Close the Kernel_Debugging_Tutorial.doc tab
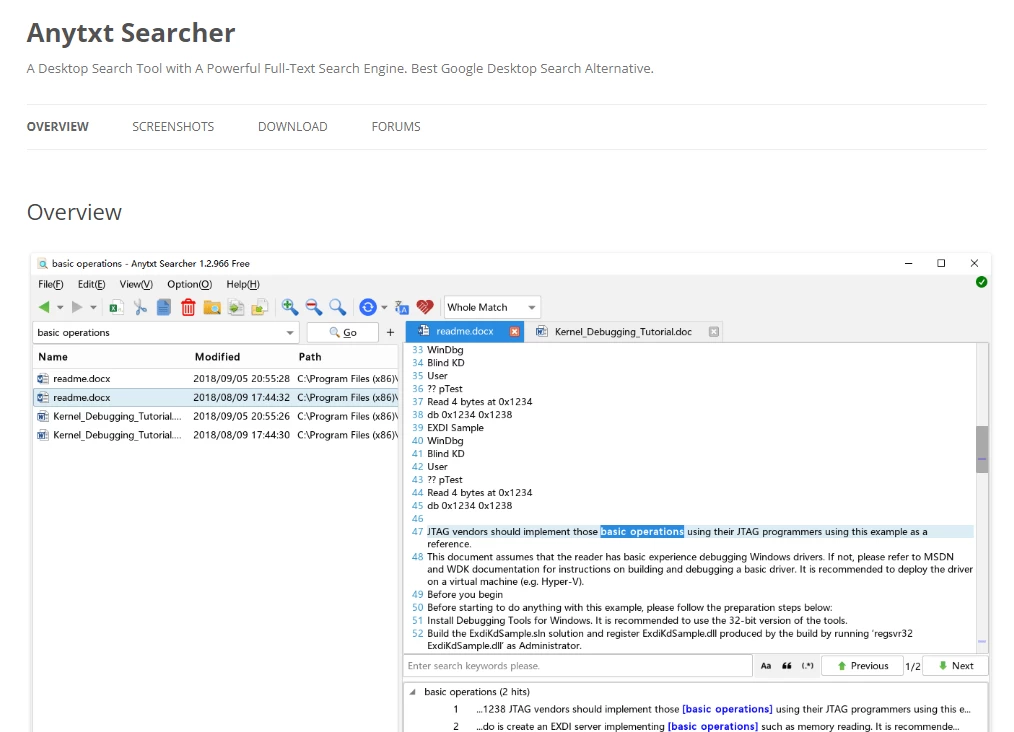 (713, 332)
